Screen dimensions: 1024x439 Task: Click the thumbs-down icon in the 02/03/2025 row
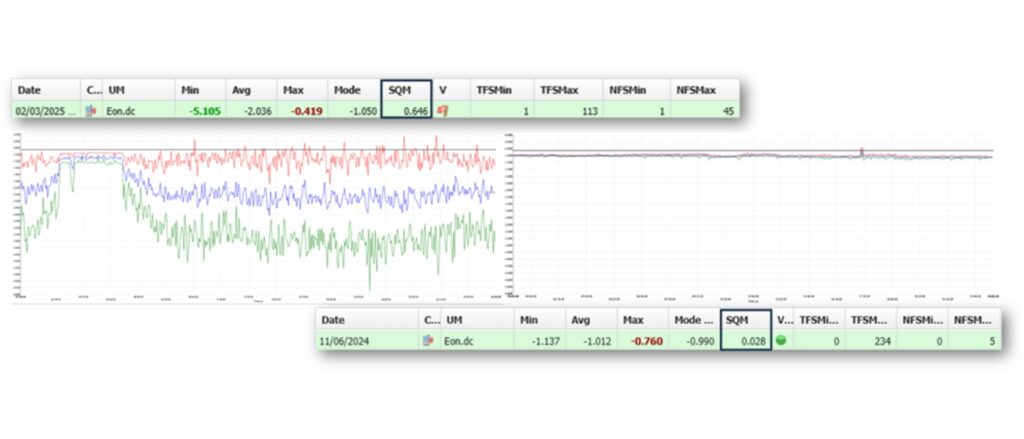pyautogui.click(x=443, y=110)
